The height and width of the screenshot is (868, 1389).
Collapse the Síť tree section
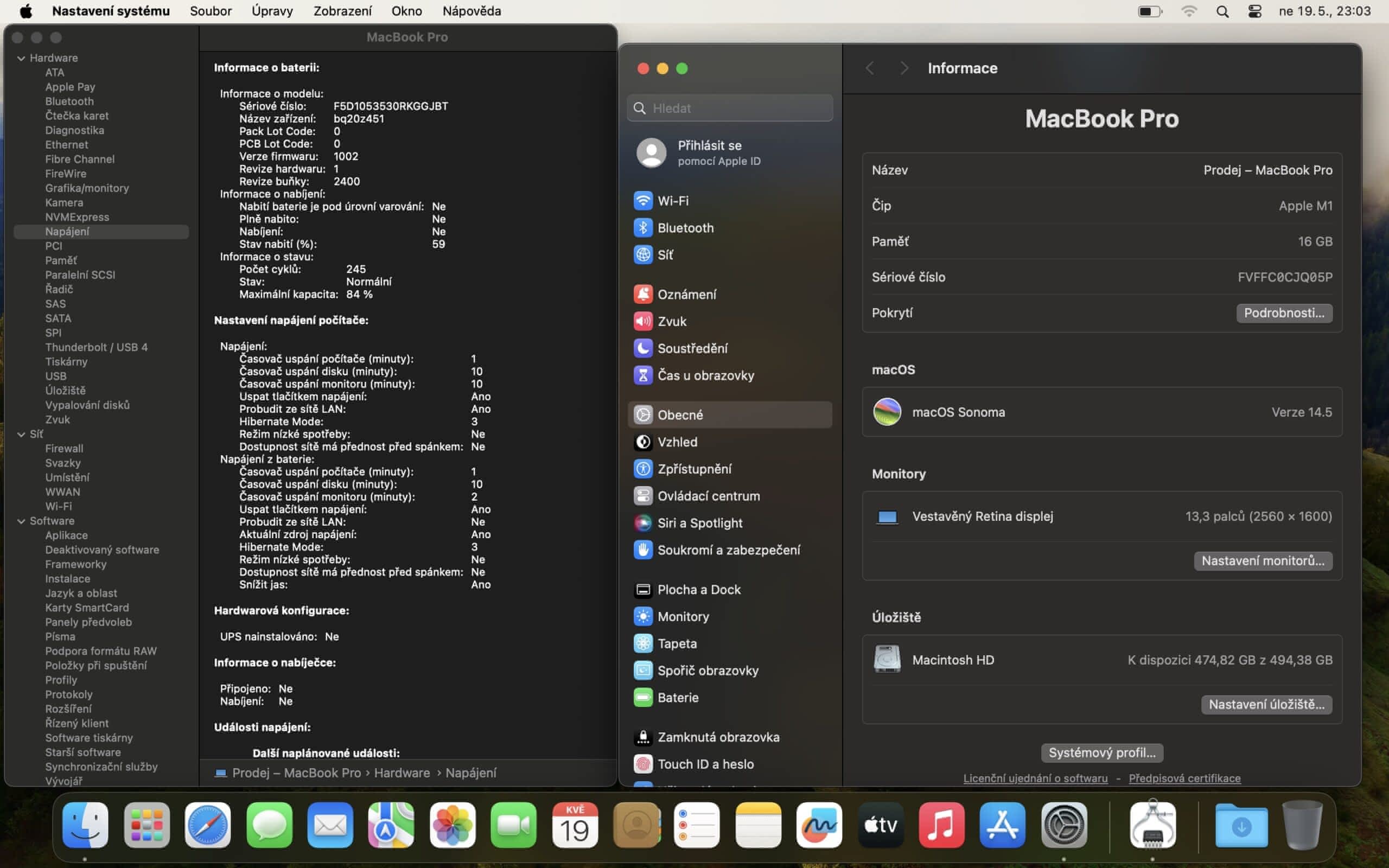21,435
